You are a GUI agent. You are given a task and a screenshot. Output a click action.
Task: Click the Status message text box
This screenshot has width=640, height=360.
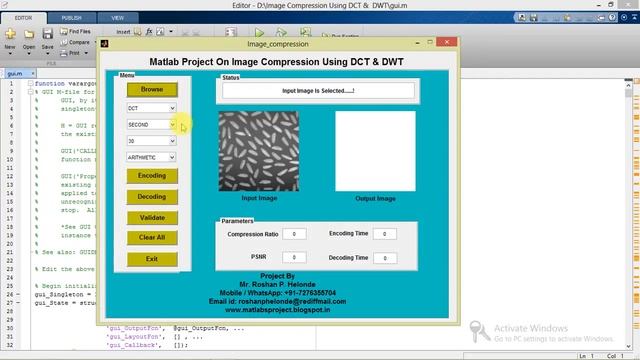[318, 91]
